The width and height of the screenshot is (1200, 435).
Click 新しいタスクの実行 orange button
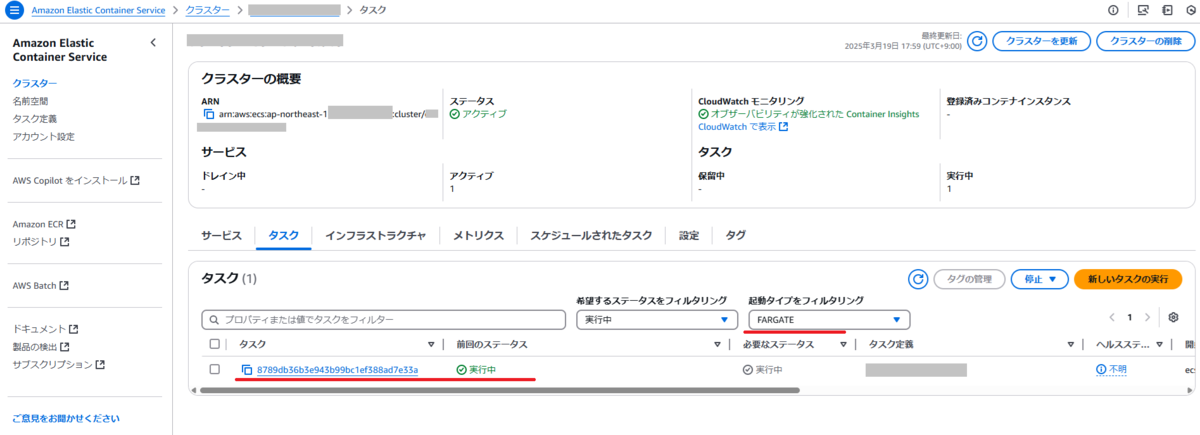(1127, 279)
